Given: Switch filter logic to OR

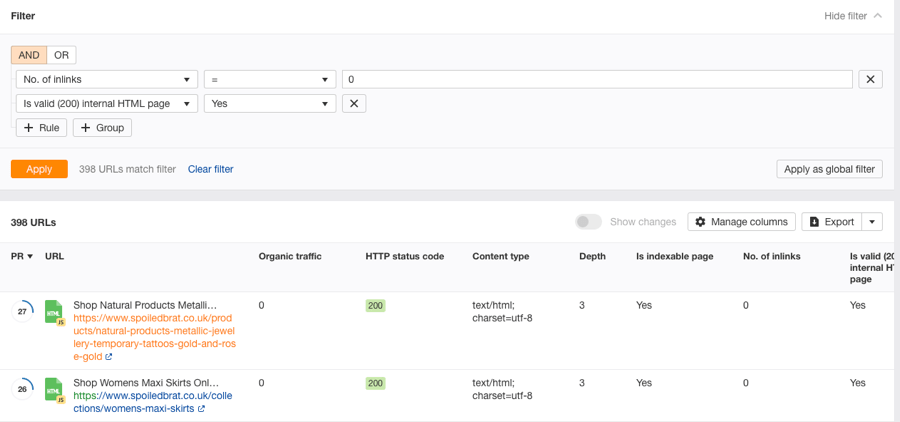Looking at the screenshot, I should (x=61, y=55).
